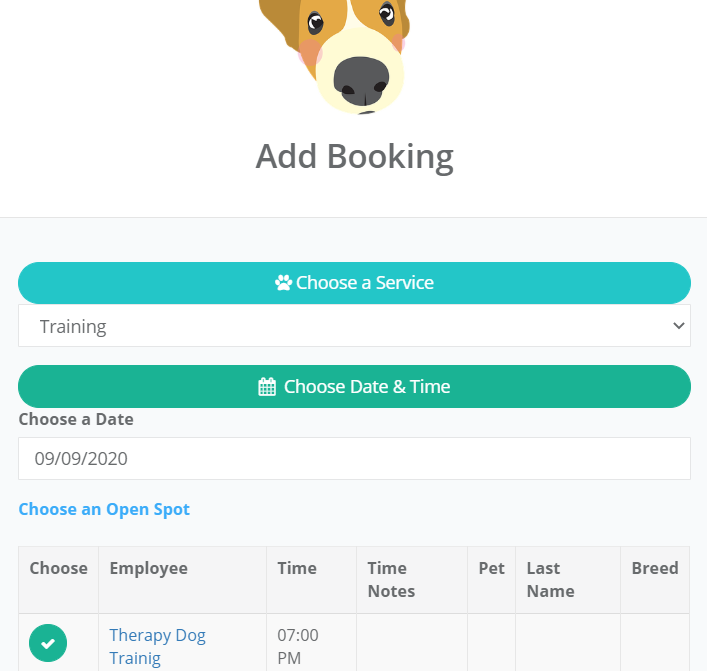Select the green checkmark for 07:00 PM spot

48,643
